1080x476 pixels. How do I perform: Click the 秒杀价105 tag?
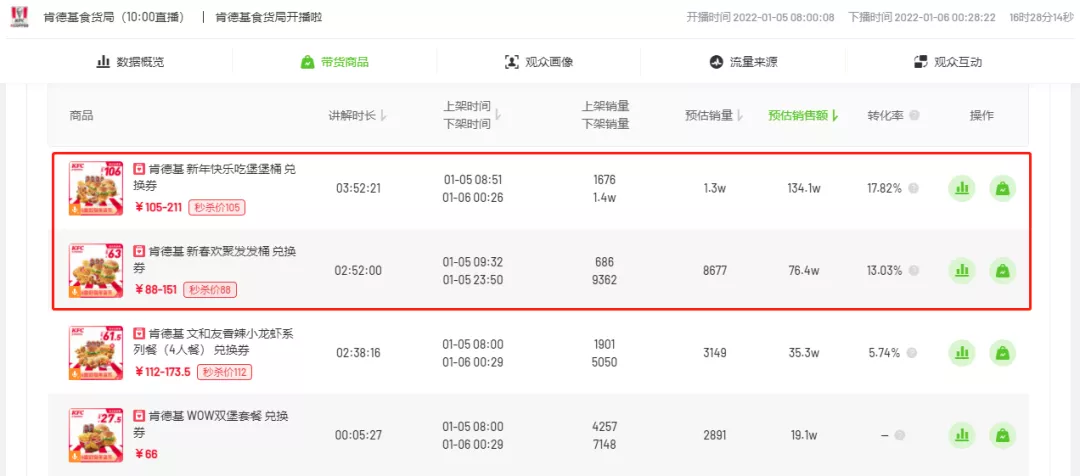(217, 208)
